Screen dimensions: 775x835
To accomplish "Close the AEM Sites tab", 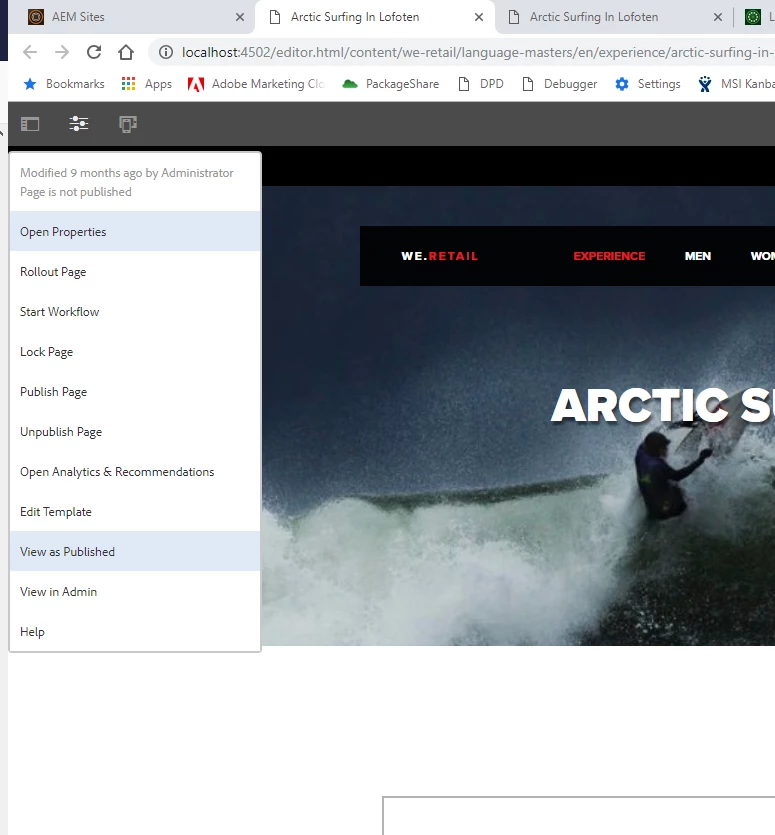I will click(x=240, y=17).
